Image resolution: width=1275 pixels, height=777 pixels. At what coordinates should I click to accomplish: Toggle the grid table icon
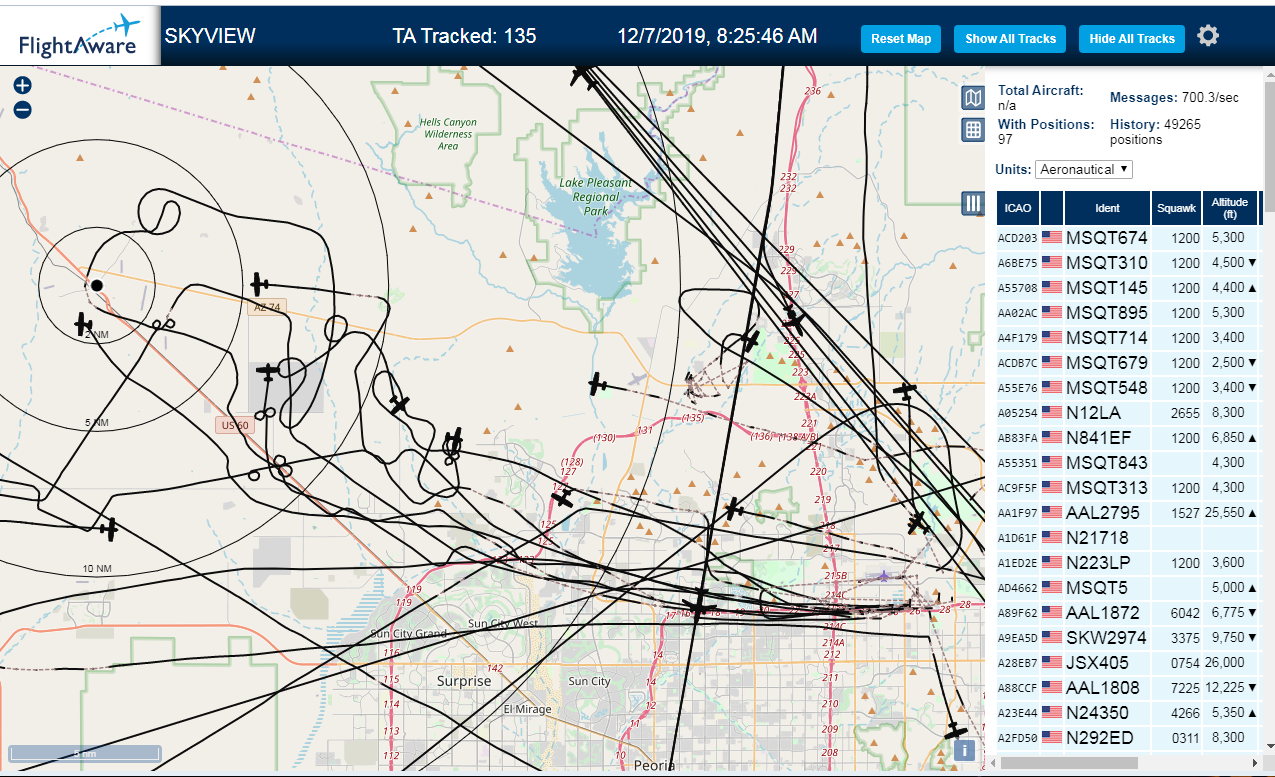(x=973, y=130)
